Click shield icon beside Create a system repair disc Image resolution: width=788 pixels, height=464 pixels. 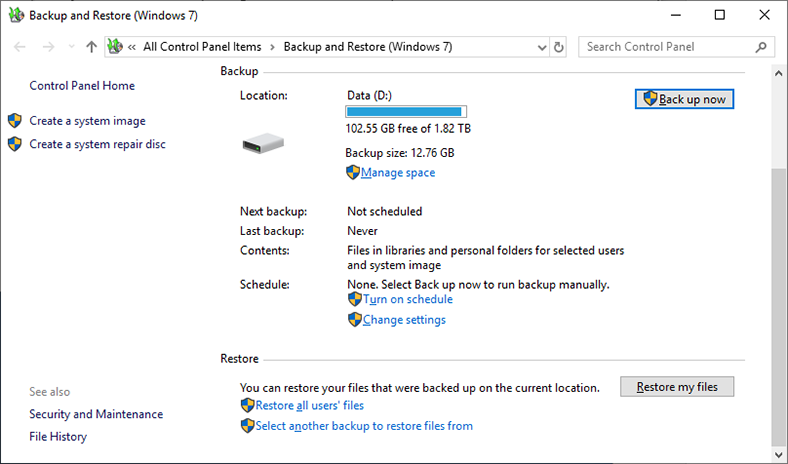coord(15,144)
